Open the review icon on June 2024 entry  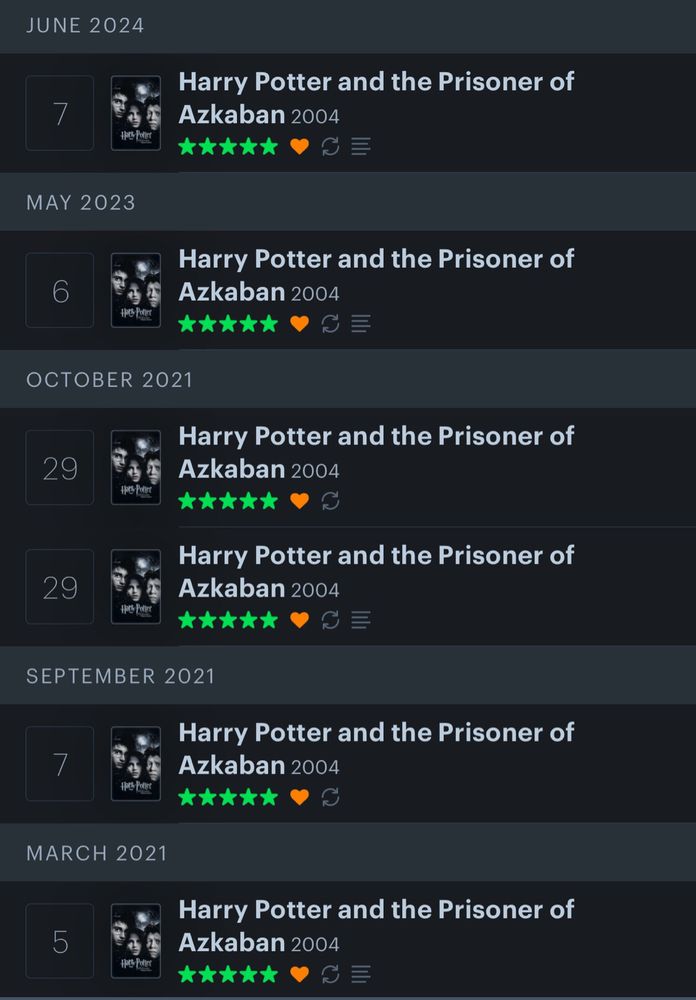point(360,147)
